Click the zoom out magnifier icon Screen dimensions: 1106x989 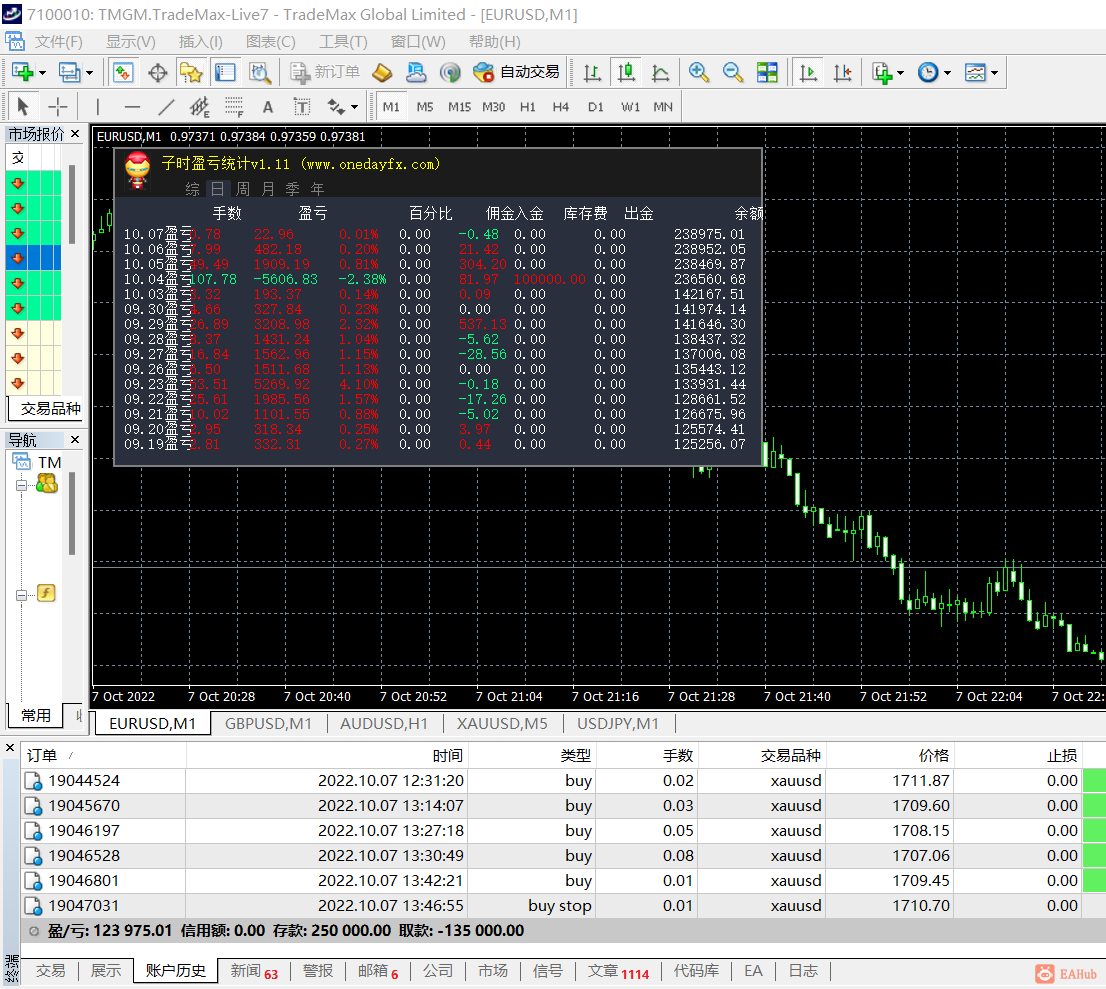coord(733,72)
